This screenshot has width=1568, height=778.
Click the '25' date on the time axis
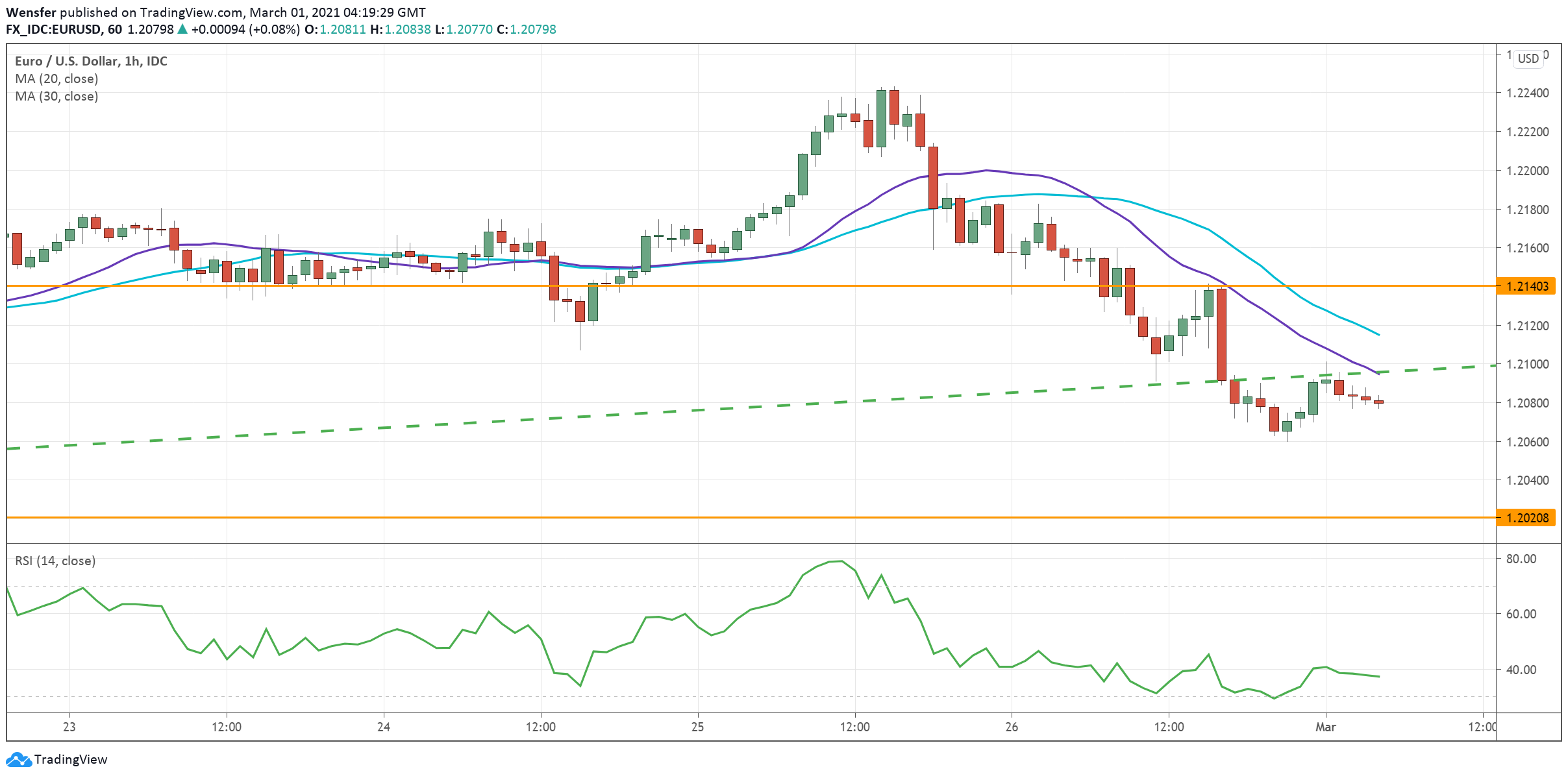tap(697, 727)
